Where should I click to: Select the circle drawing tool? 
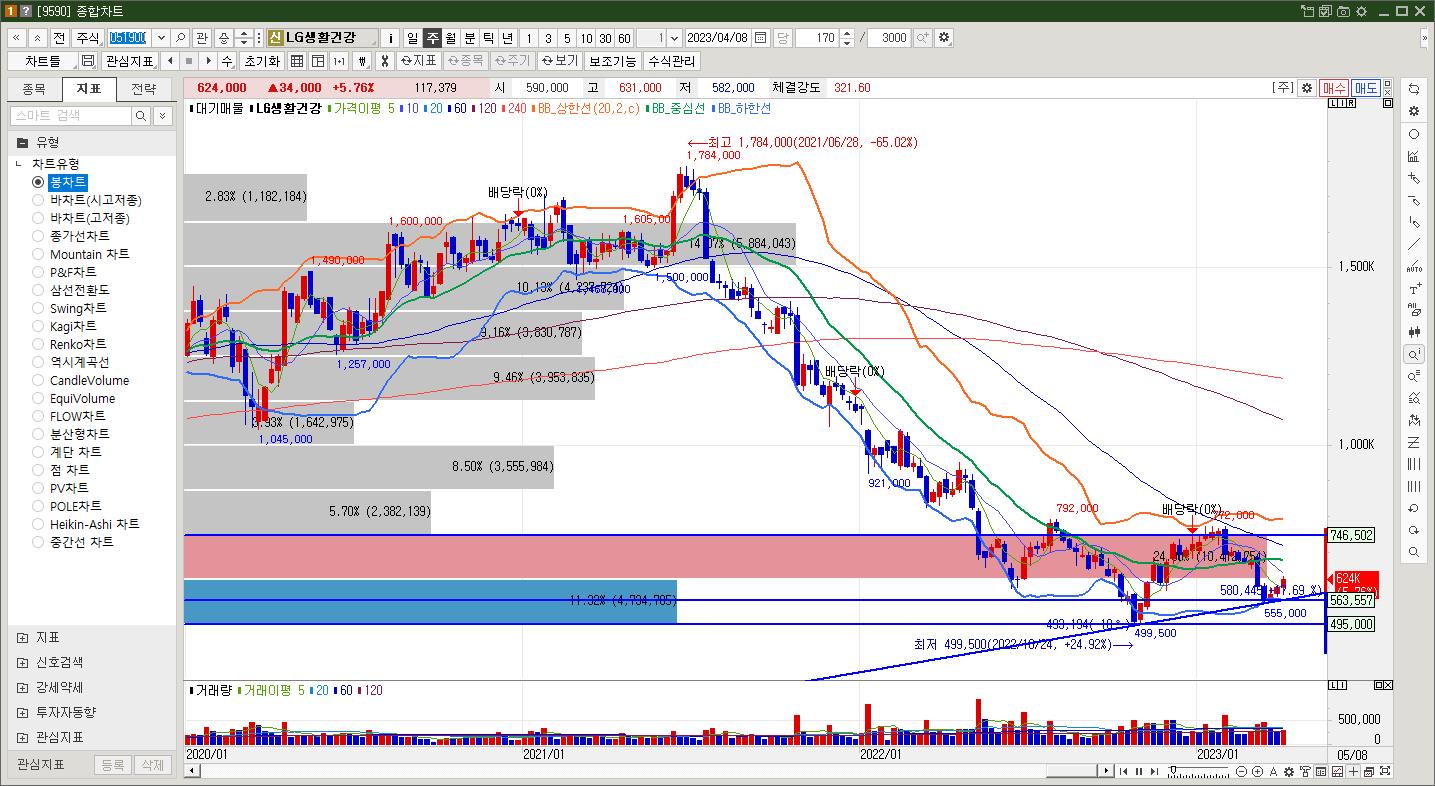pyautogui.click(x=1414, y=134)
